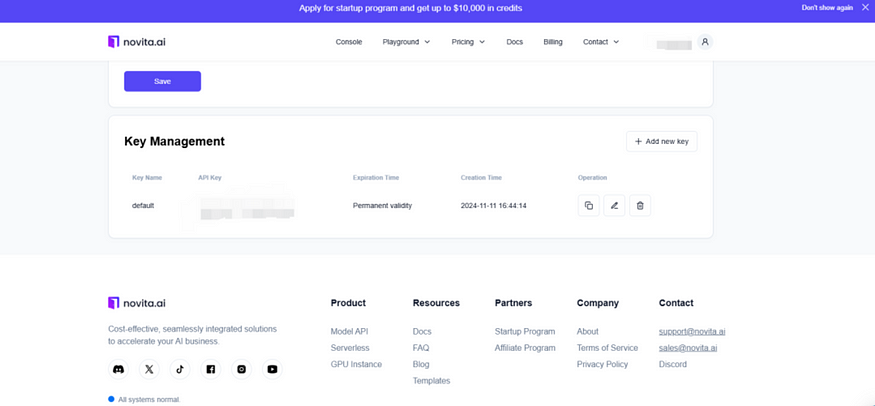Open GPU Instance footer link
Image resolution: width=875 pixels, height=406 pixels.
point(356,364)
